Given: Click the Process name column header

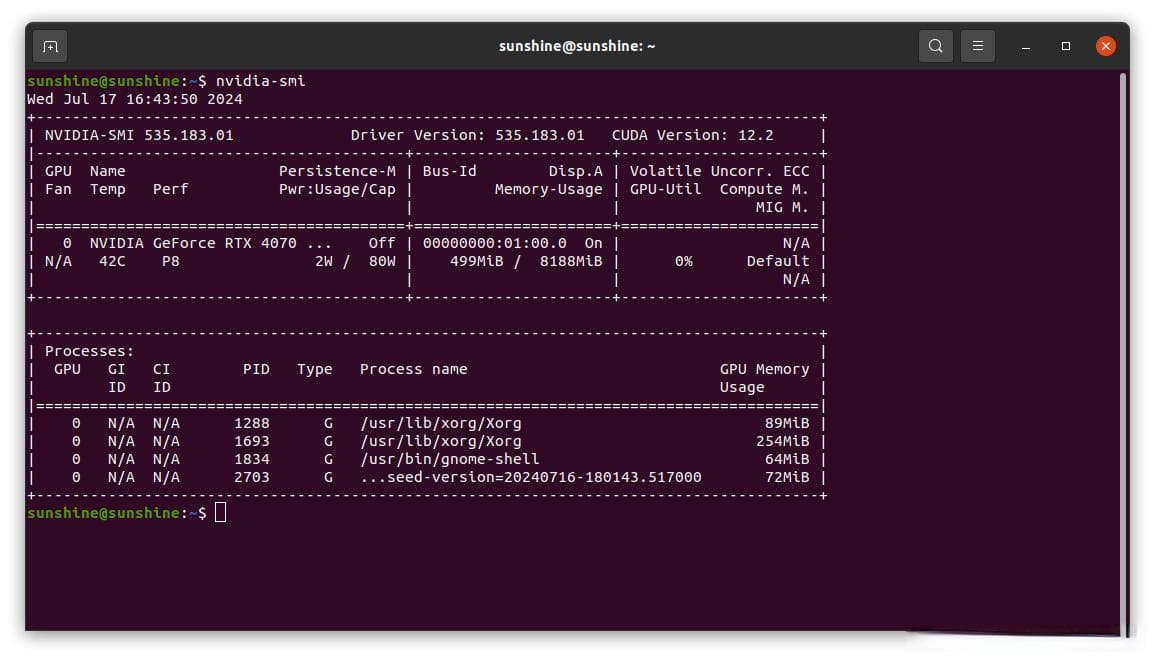Looking at the screenshot, I should tap(414, 369).
